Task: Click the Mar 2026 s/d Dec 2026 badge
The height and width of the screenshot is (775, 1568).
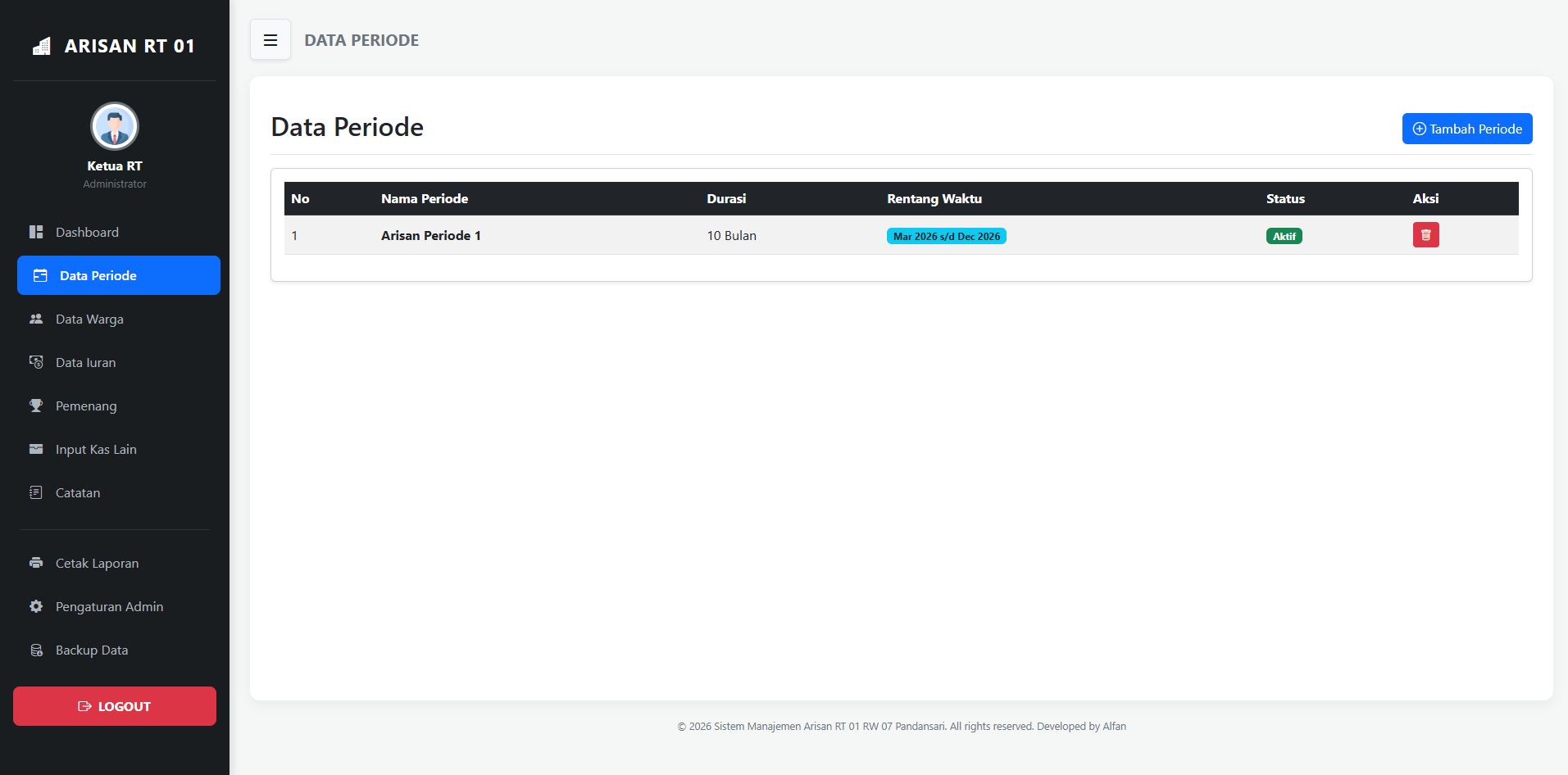Action: click(946, 236)
